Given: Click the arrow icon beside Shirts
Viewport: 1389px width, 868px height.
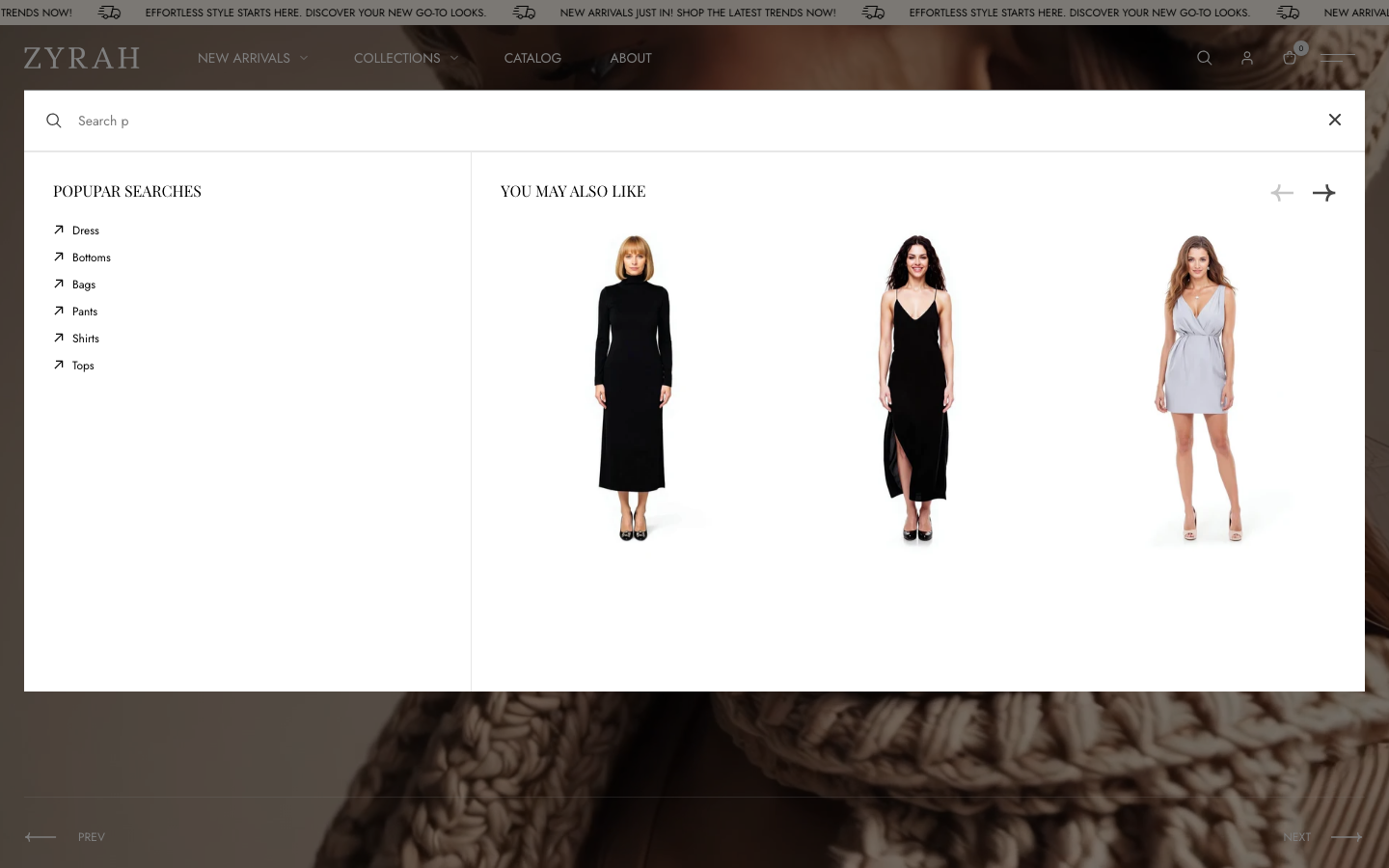Looking at the screenshot, I should point(59,338).
